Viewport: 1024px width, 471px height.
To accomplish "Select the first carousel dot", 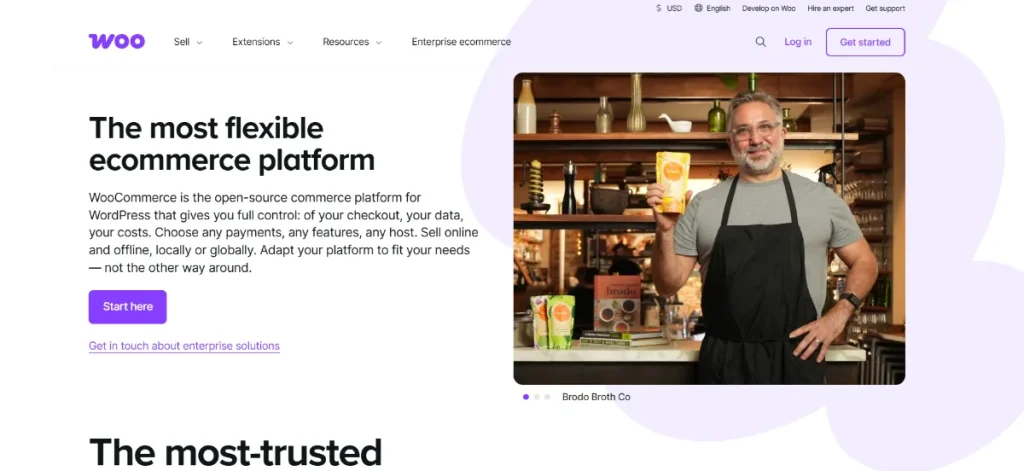I will click(526, 397).
